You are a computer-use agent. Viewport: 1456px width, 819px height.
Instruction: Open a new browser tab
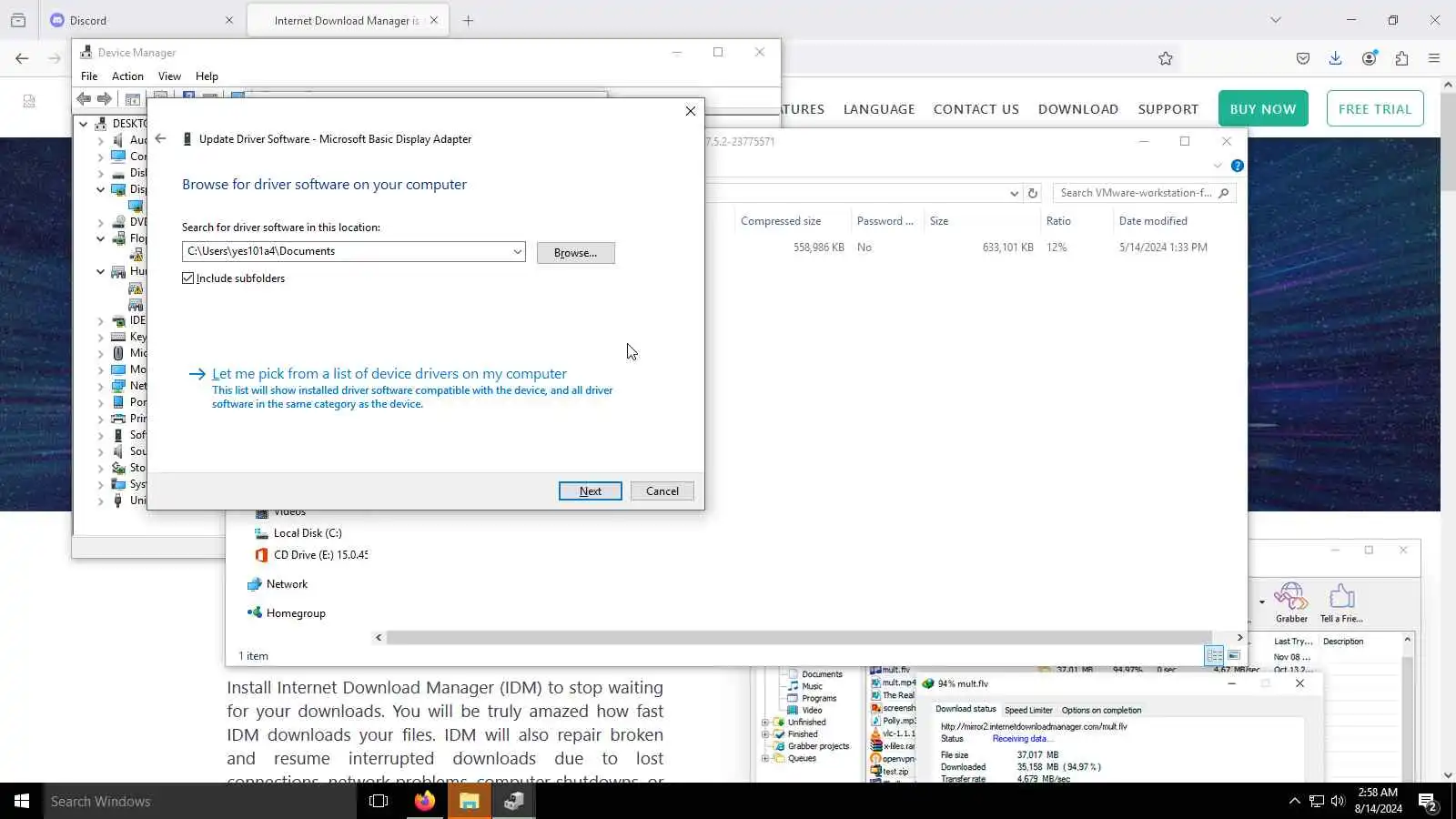468,20
